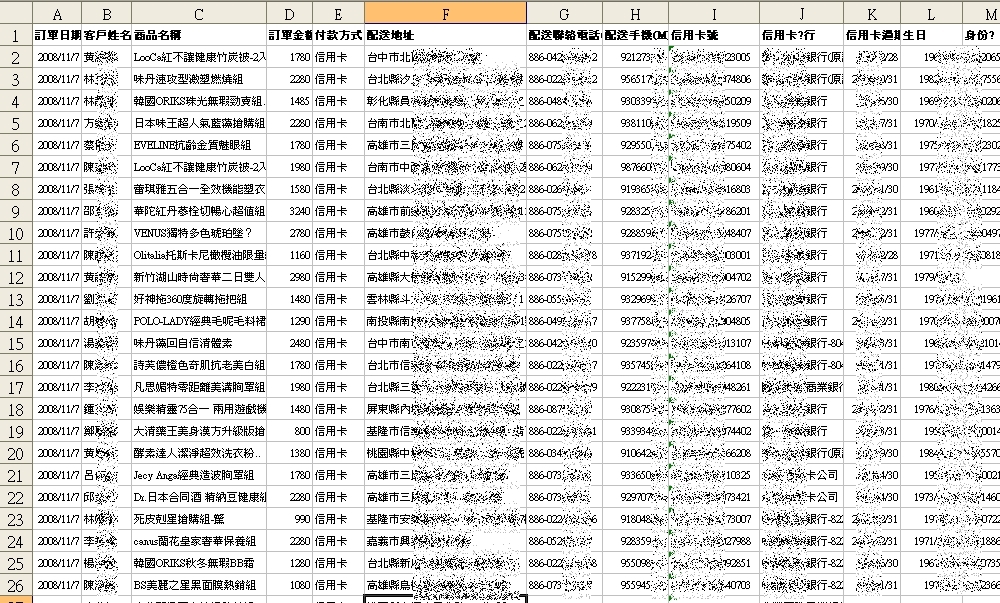Click the '商品名稱' header cell
The height and width of the screenshot is (603, 1000).
[199, 35]
